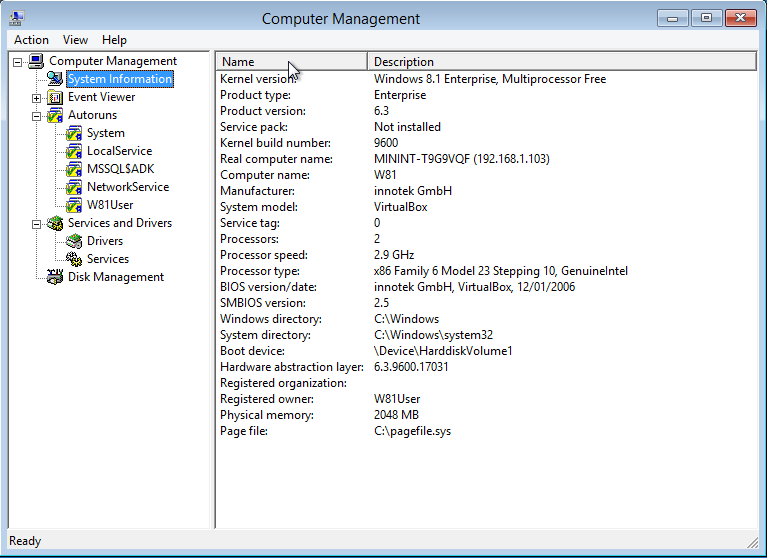Sort by the Name column header
This screenshot has width=767, height=558.
(x=291, y=62)
